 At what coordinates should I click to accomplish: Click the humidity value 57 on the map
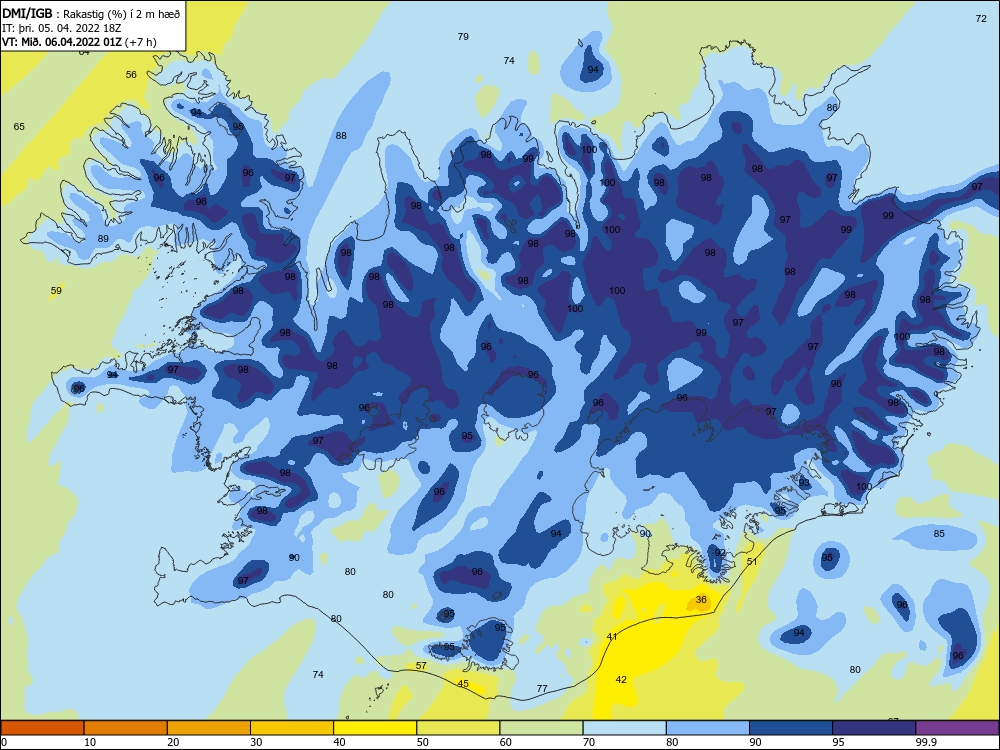(x=421, y=665)
